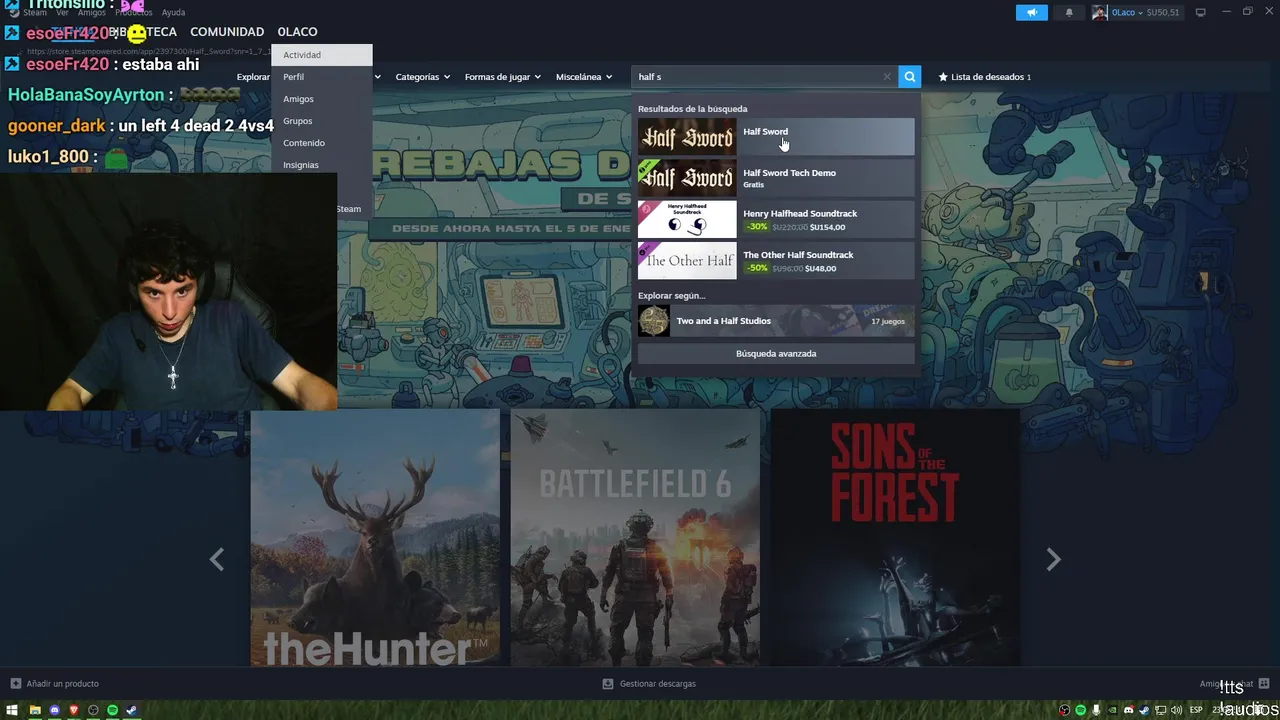Click Lista de deseados button
Screen dimensions: 1280x720
tap(984, 77)
